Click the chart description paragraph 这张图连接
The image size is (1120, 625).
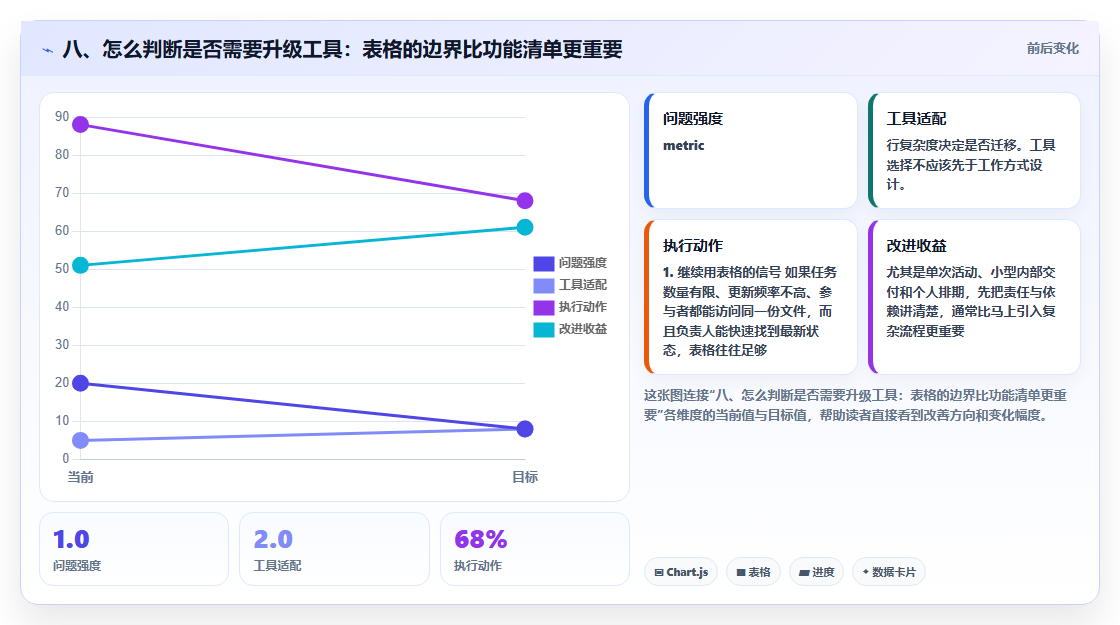[x=855, y=405]
